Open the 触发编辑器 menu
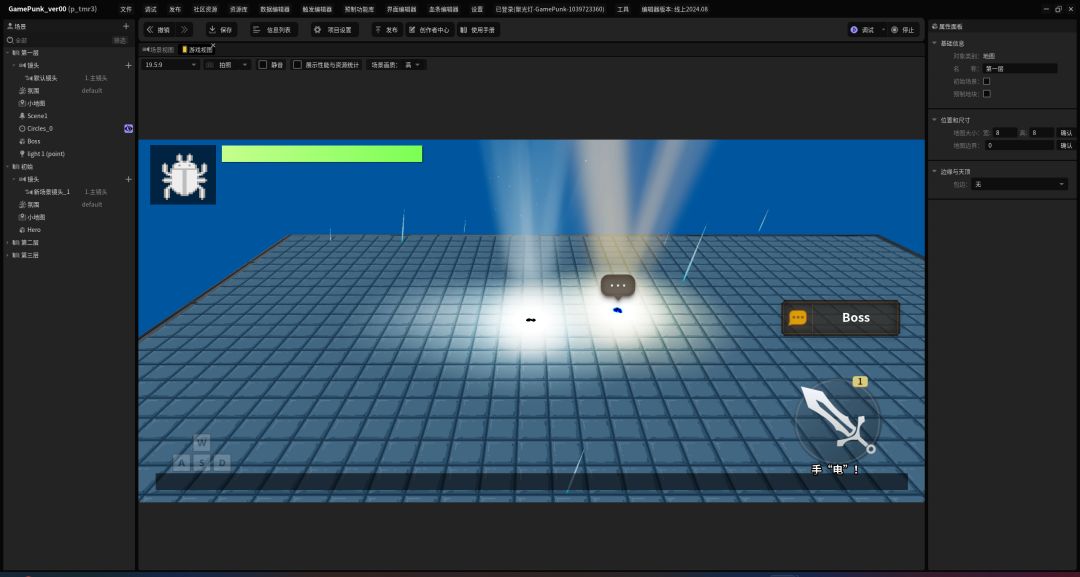This screenshot has height=577, width=1080. 317,9
